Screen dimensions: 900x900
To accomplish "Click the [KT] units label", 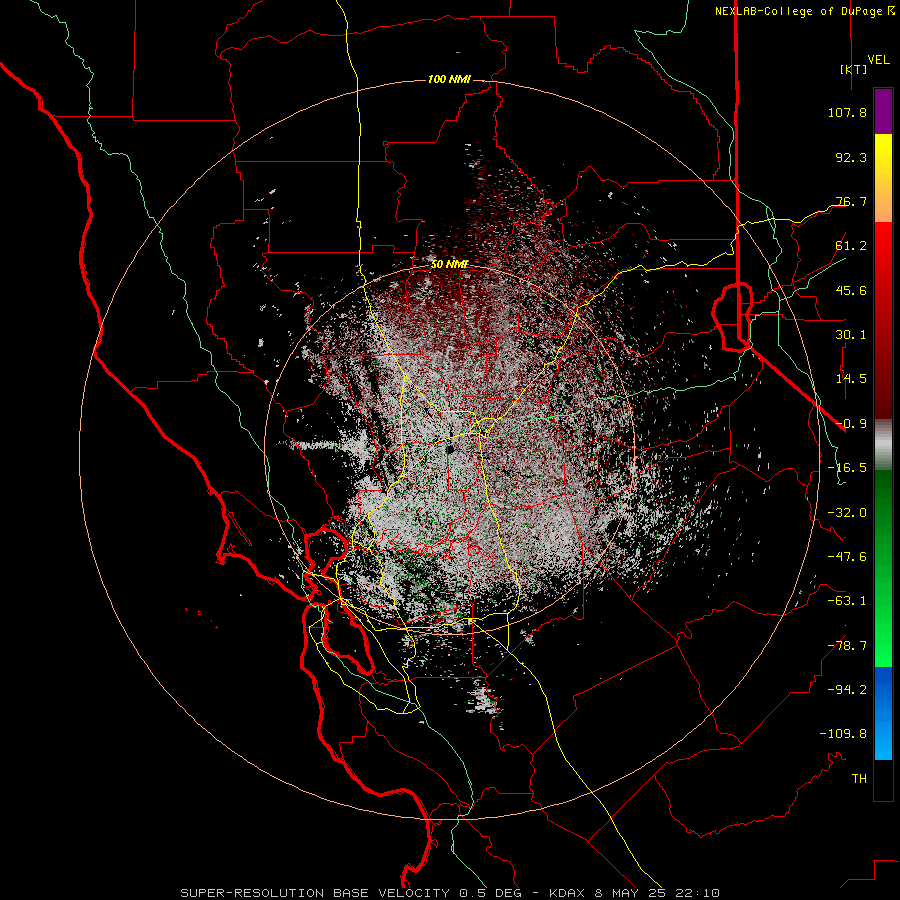I will tap(853, 69).
